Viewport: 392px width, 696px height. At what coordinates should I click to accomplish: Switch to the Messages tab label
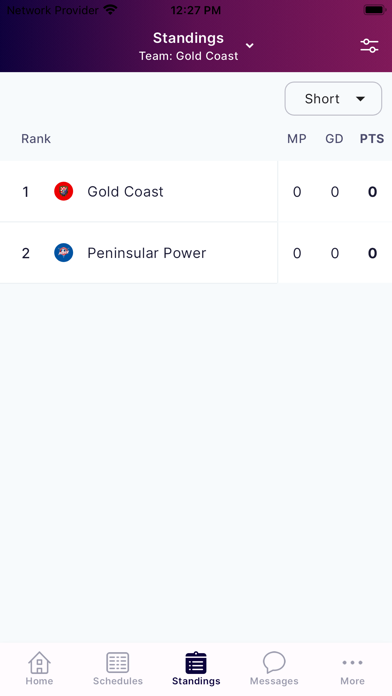[274, 681]
